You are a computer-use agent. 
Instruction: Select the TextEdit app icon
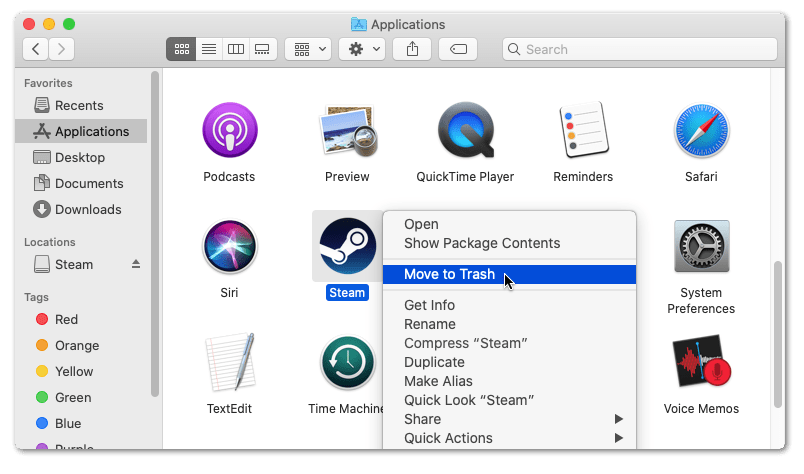[x=231, y=362]
